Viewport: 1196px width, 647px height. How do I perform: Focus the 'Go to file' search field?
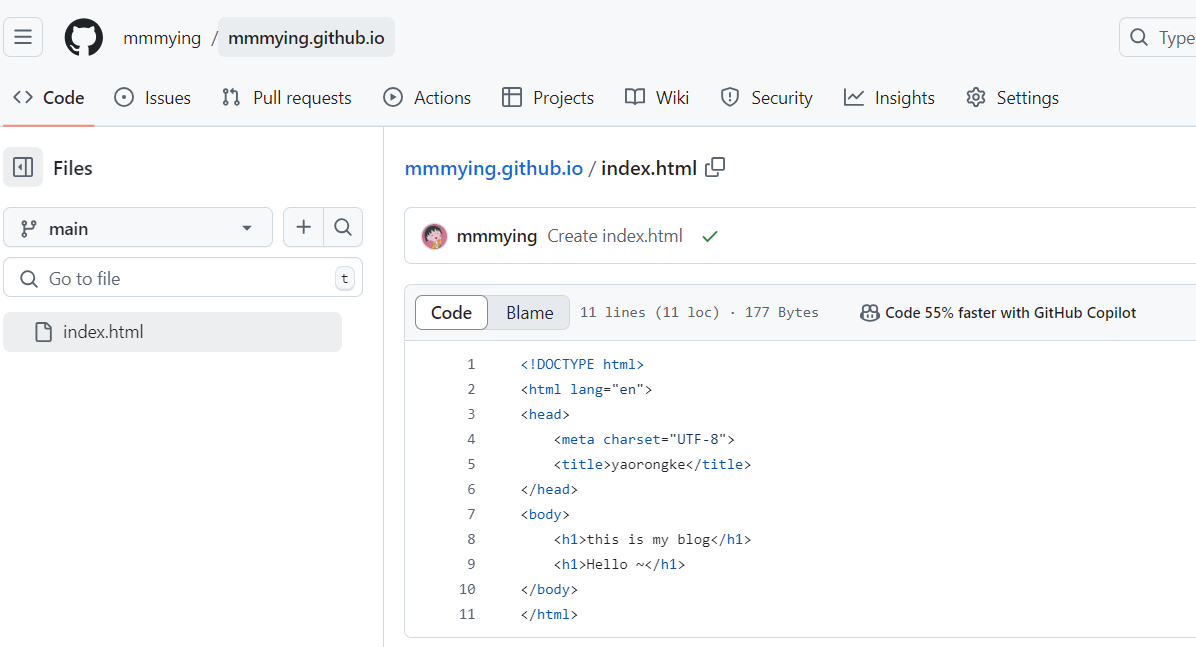[183, 278]
